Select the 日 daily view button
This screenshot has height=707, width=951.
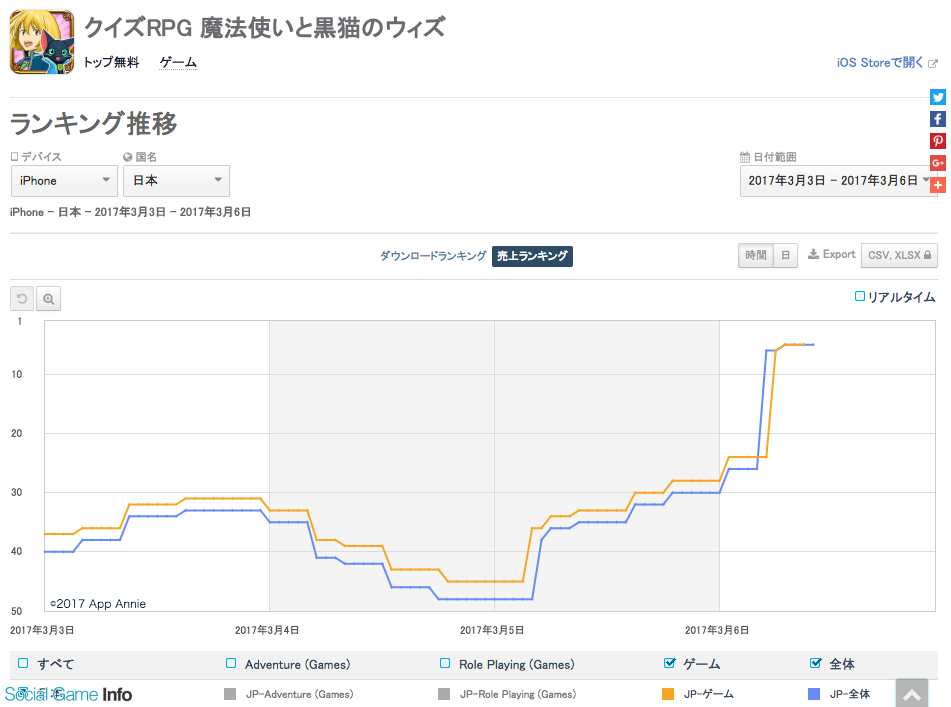coord(785,255)
